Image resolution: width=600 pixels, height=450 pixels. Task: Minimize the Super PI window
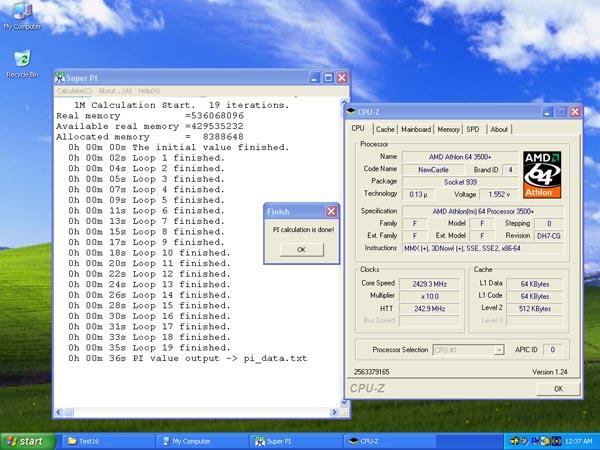(x=315, y=78)
